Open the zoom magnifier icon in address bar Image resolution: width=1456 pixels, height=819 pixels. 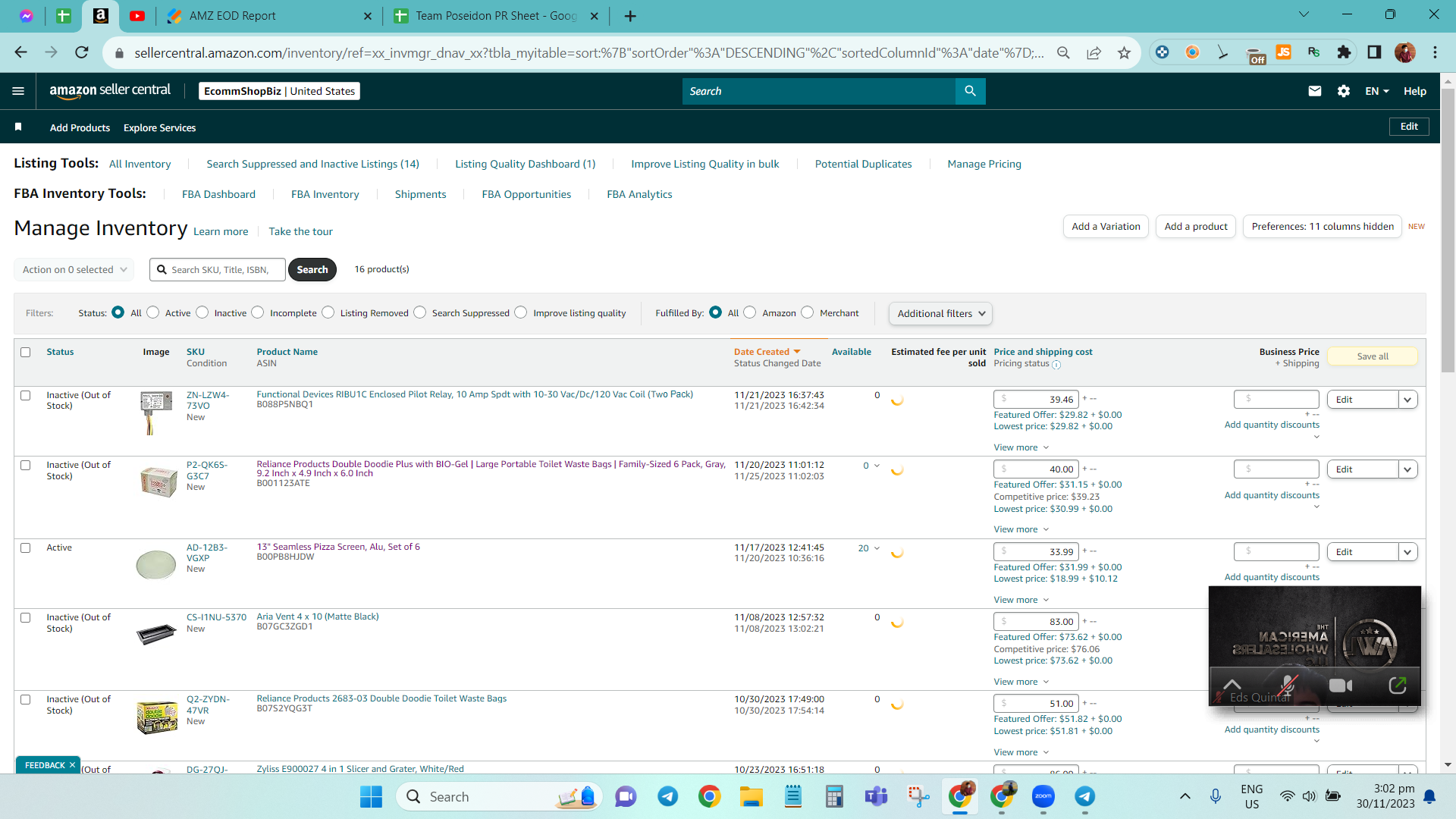tap(1063, 52)
